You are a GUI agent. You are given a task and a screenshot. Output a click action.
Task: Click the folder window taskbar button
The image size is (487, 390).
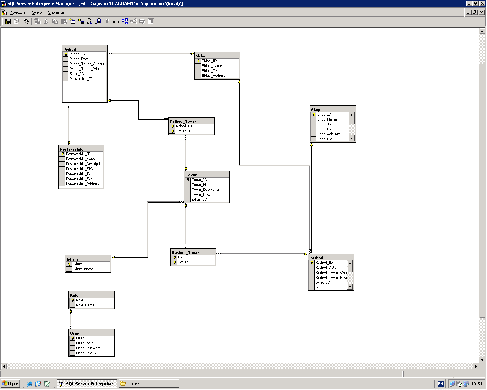coord(149,384)
